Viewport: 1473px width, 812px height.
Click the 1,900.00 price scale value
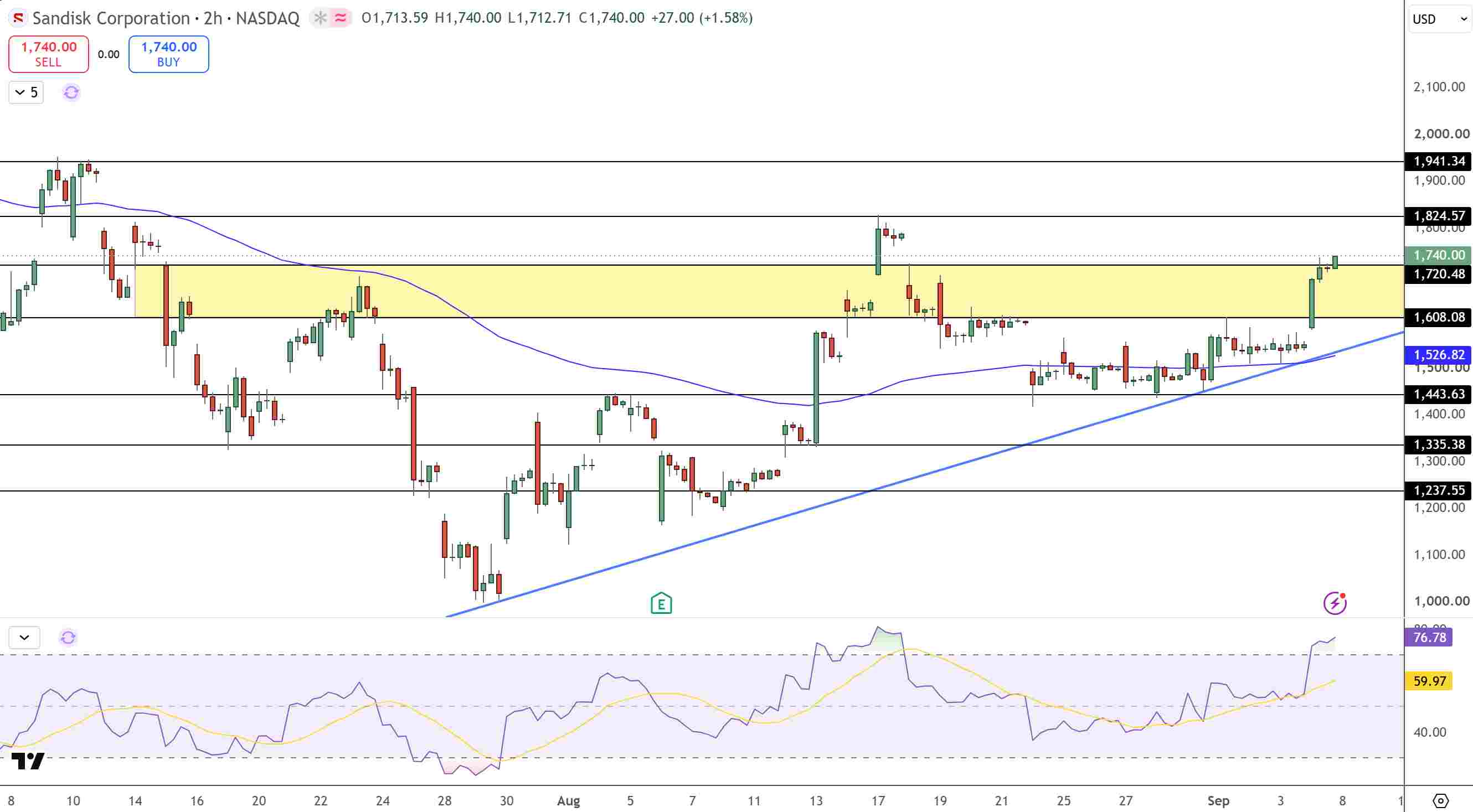1439,180
